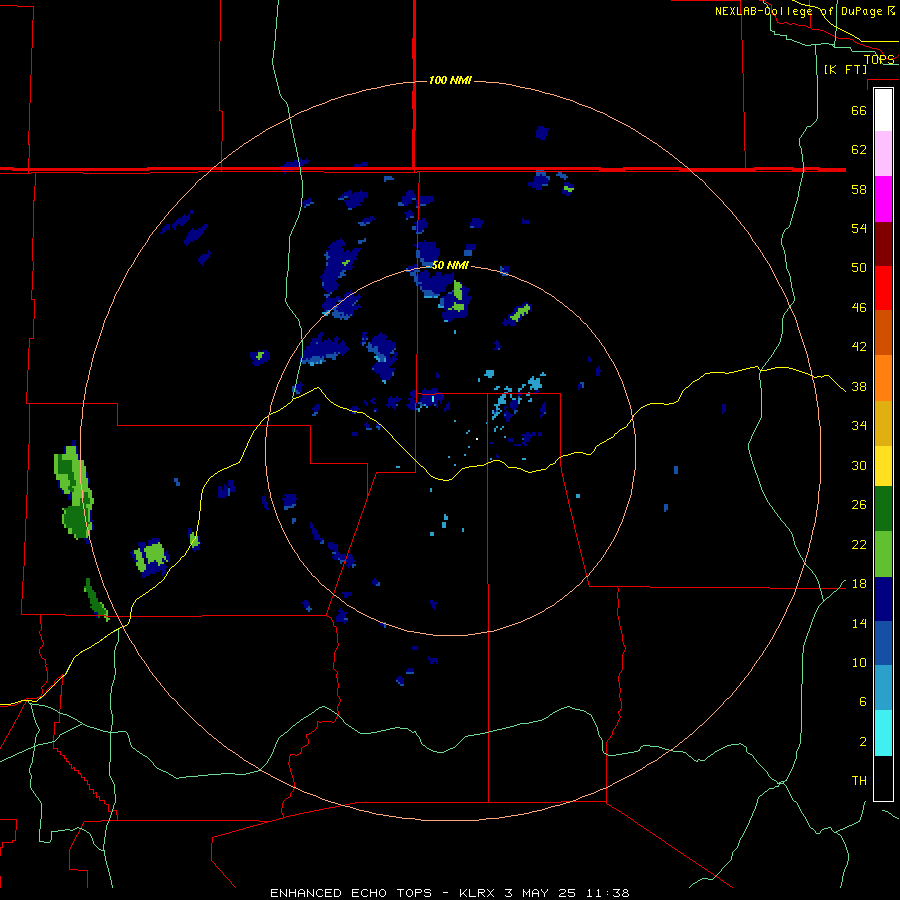Click the Enhanced Echo Tops KLRX caption
Image resolution: width=900 pixels, height=900 pixels.
[449, 893]
